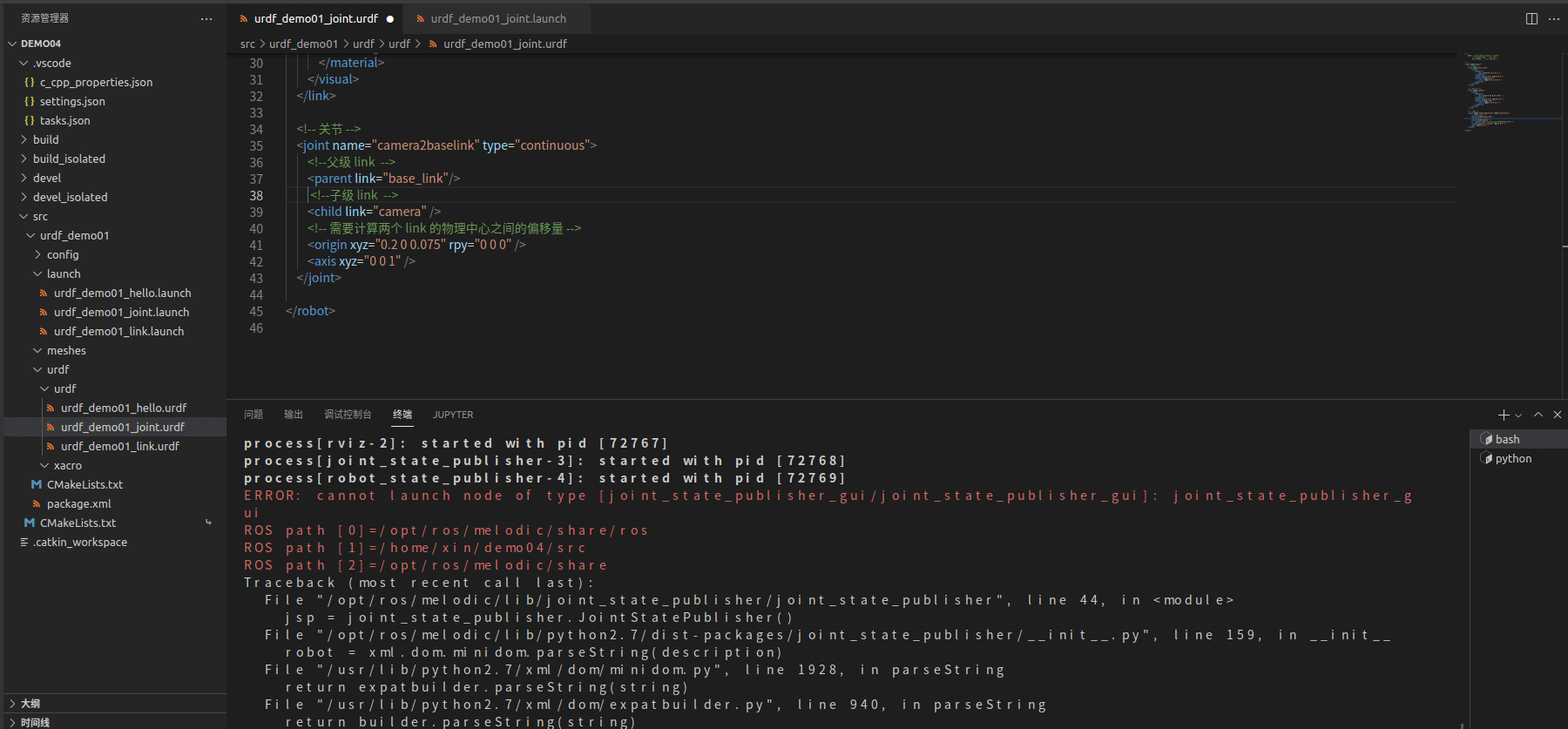Image resolution: width=1568 pixels, height=729 pixels.
Task: Collapse the meshes folder
Action: (x=38, y=350)
